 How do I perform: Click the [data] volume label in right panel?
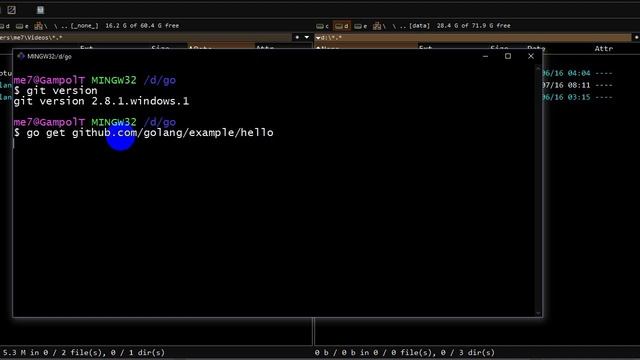point(420,26)
